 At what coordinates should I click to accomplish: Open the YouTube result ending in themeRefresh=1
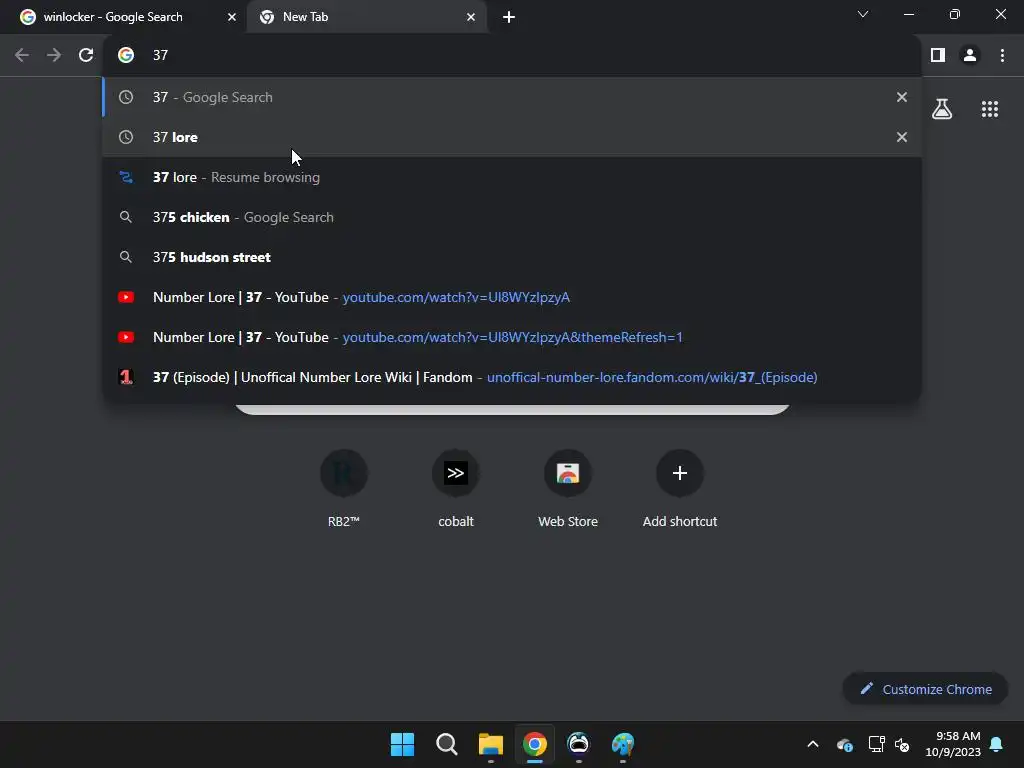point(512,337)
